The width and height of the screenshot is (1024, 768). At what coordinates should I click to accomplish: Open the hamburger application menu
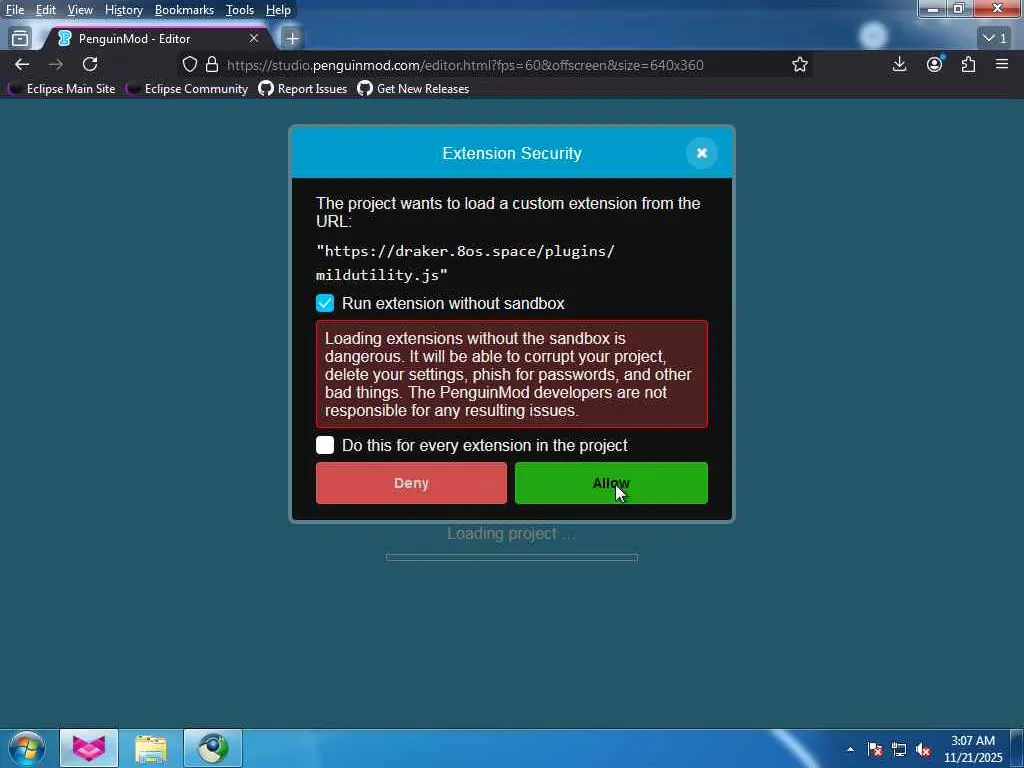click(1002, 64)
